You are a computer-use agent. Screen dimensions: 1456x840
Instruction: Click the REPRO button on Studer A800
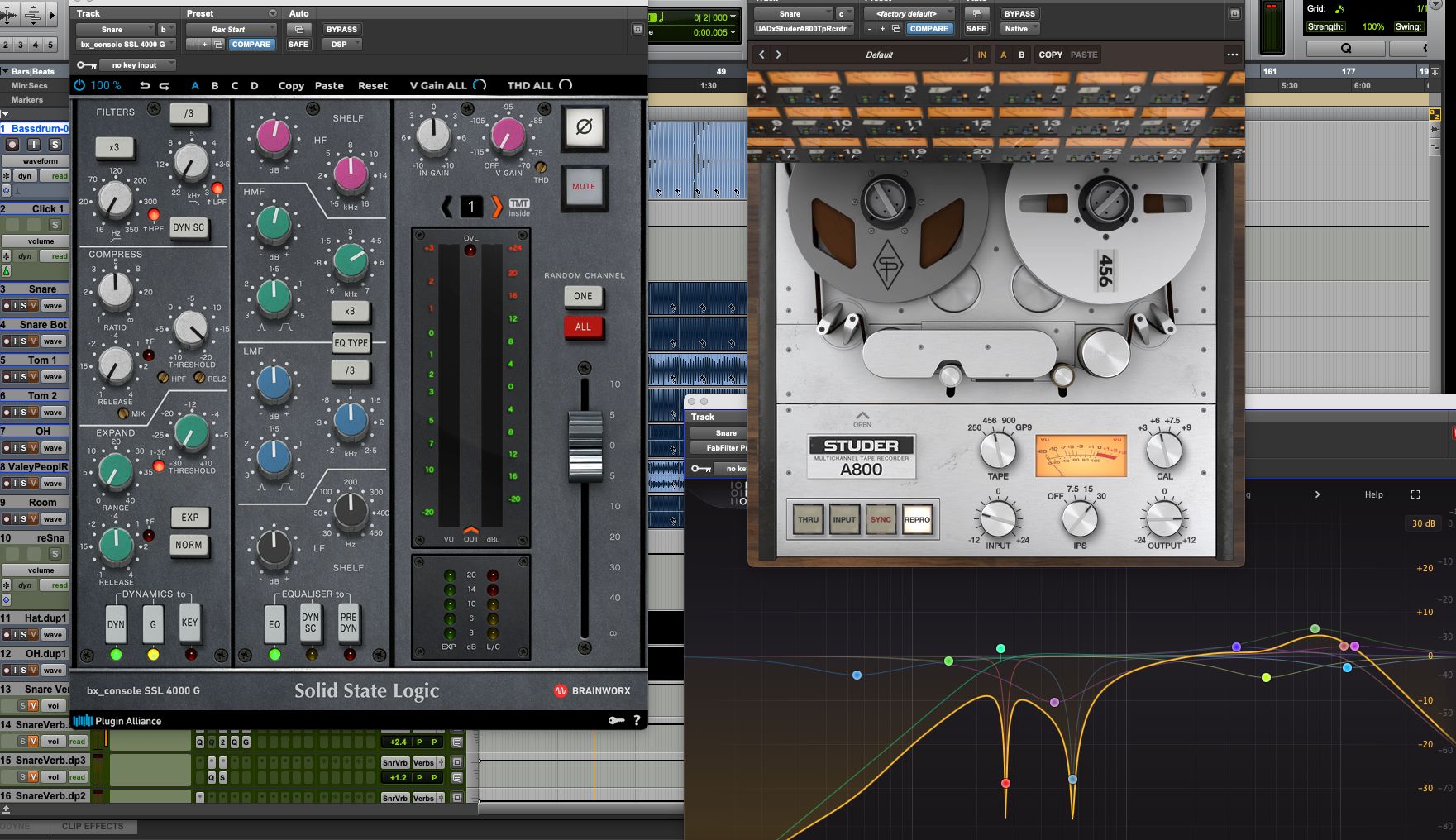coord(917,519)
